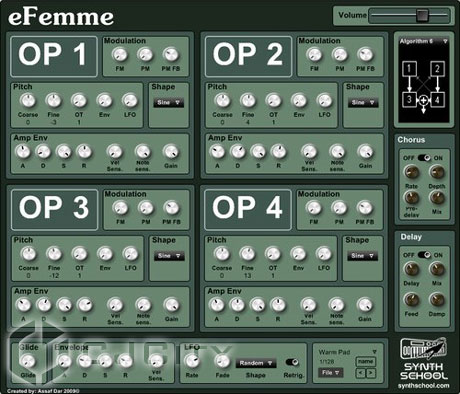Click the Envelope R knob
The height and width of the screenshot is (394, 460).
[x=125, y=361]
